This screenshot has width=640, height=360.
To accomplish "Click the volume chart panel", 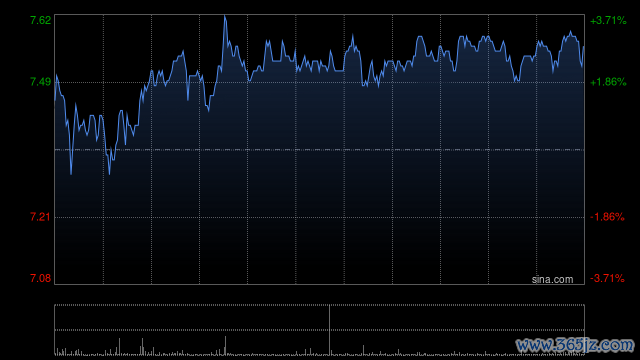I will 320,330.
